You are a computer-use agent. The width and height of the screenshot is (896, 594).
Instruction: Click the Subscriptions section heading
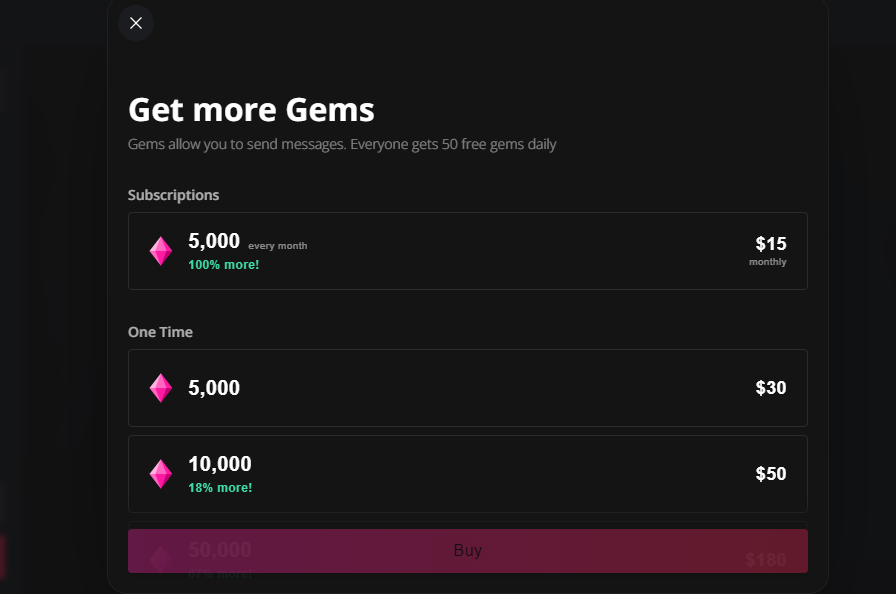173,195
